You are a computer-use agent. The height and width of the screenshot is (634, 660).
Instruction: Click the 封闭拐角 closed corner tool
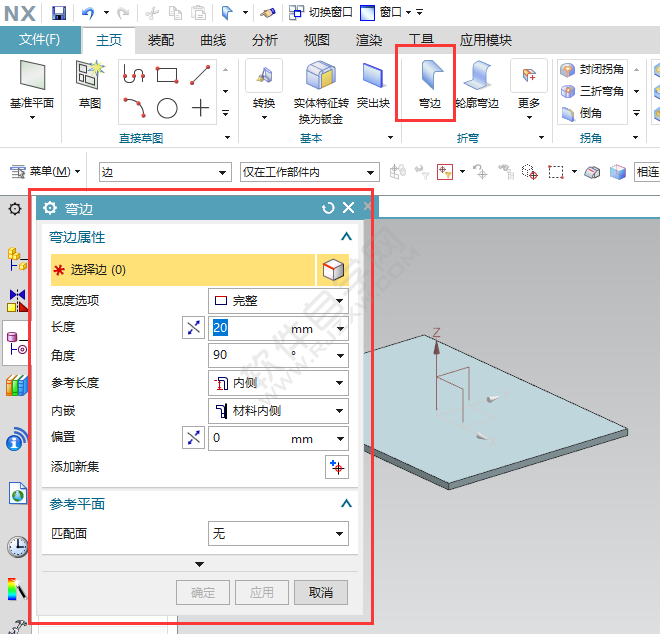(592, 69)
